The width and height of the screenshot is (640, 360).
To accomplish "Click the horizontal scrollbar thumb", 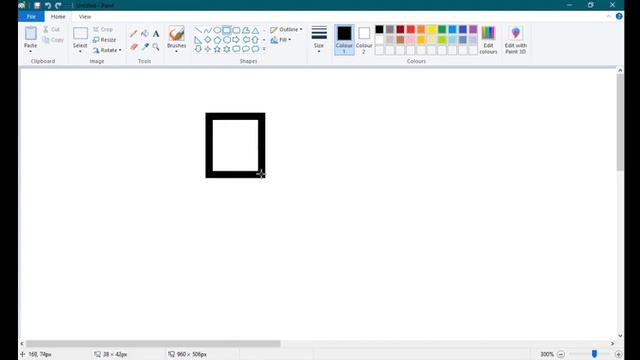I will pyautogui.click(x=153, y=344).
